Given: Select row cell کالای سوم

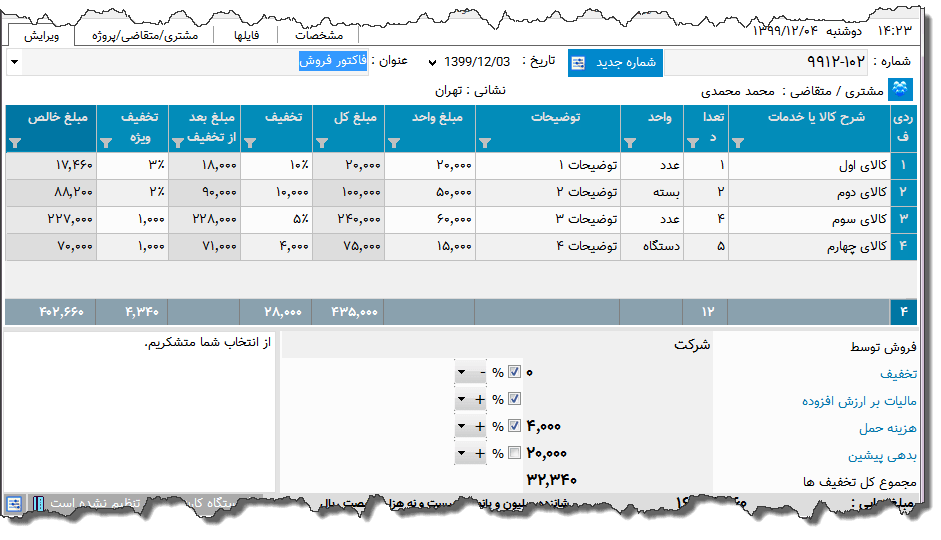Looking at the screenshot, I should pos(810,220).
